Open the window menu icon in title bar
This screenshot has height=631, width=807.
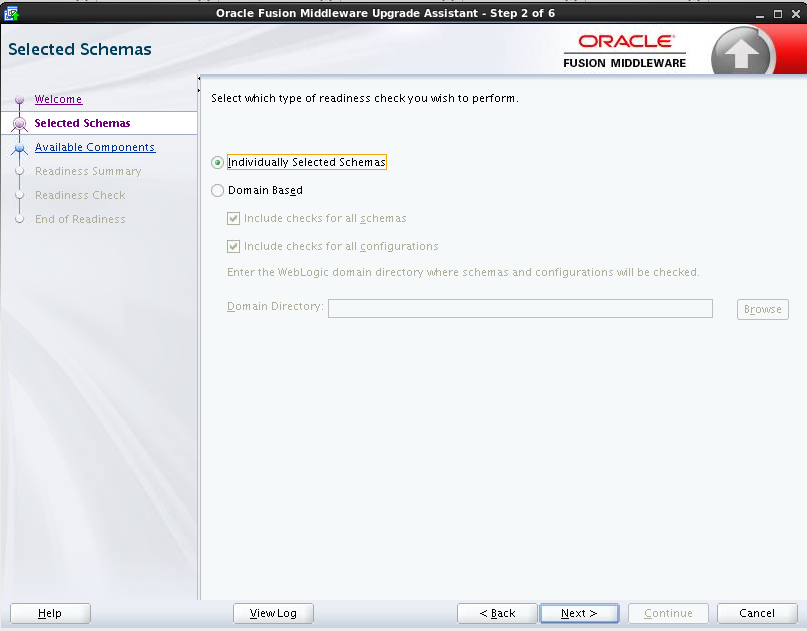click(11, 13)
